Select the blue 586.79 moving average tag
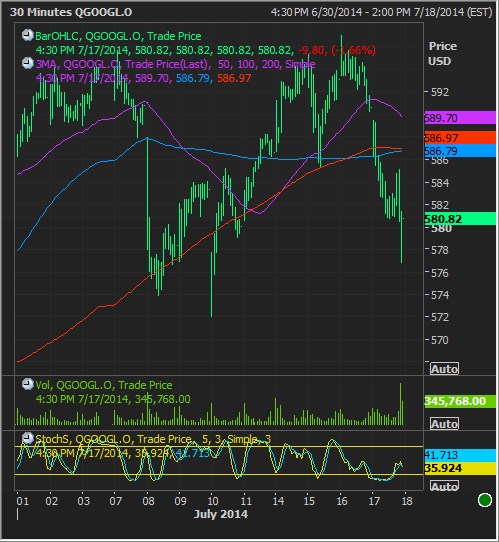The image size is (499, 542). 460,151
